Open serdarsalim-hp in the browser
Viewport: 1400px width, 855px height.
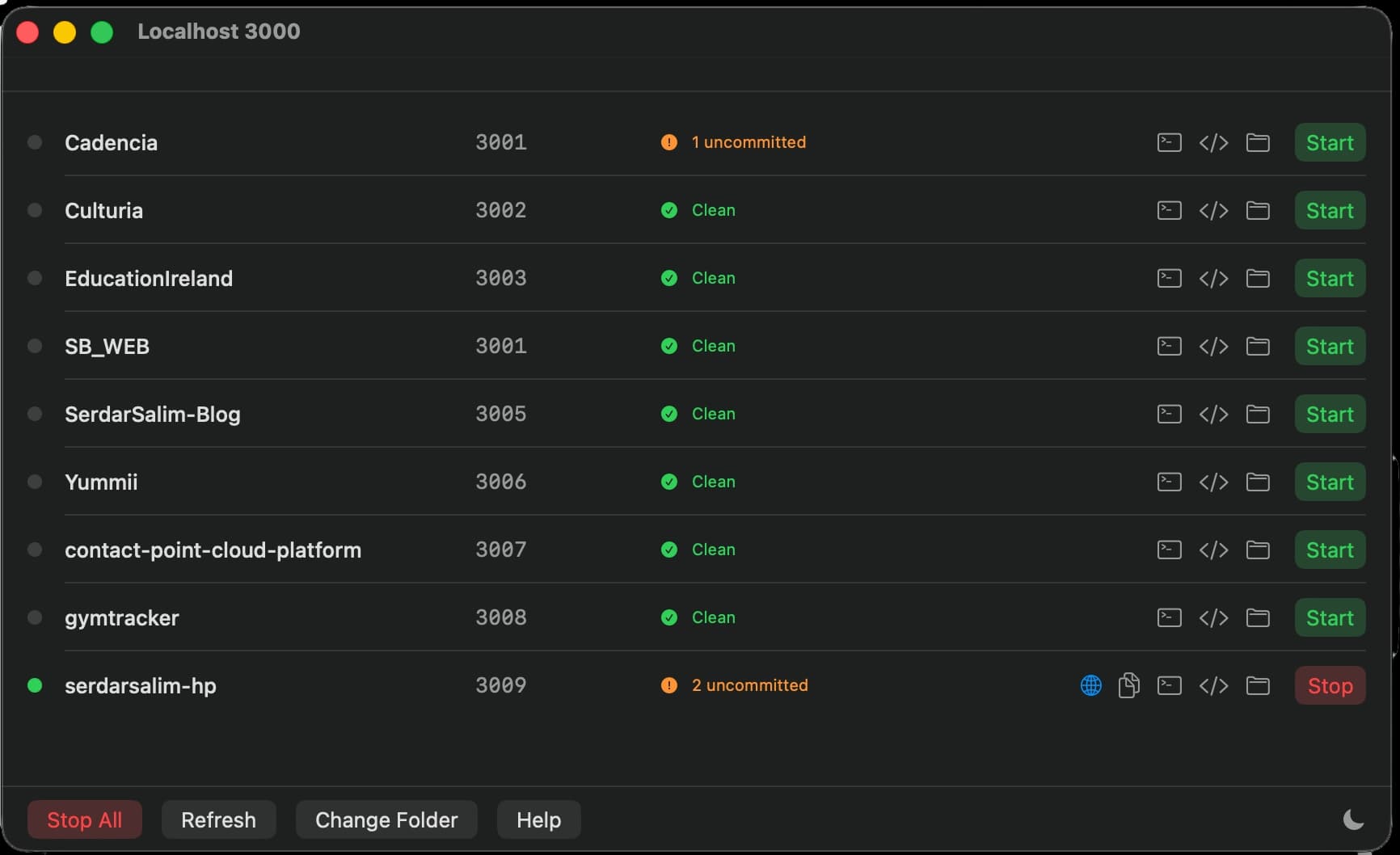tap(1090, 685)
